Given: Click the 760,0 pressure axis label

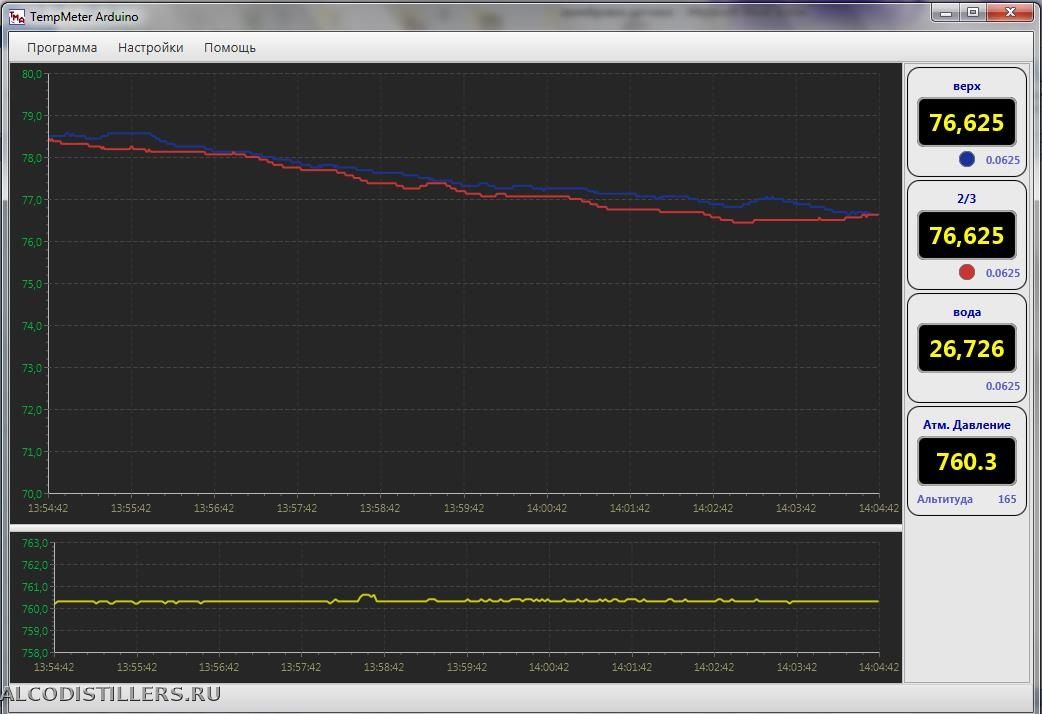Looking at the screenshot, I should [35, 609].
